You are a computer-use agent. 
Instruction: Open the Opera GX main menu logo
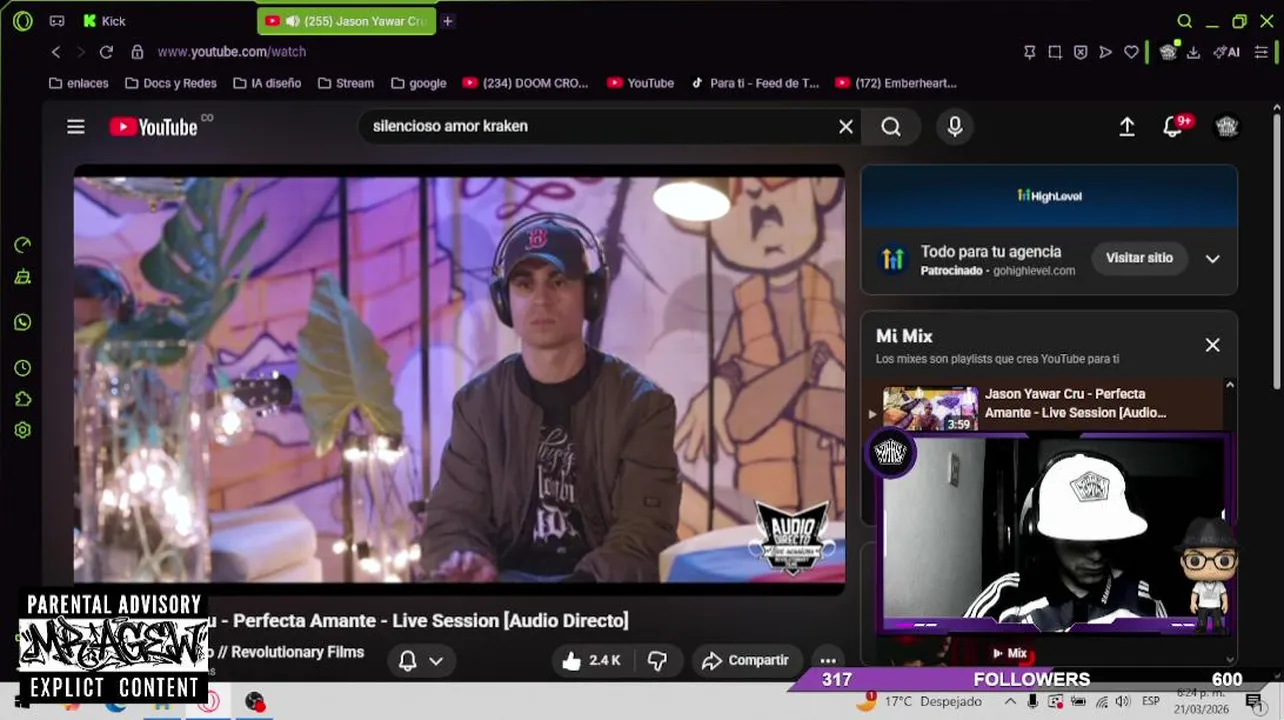pyautogui.click(x=23, y=21)
